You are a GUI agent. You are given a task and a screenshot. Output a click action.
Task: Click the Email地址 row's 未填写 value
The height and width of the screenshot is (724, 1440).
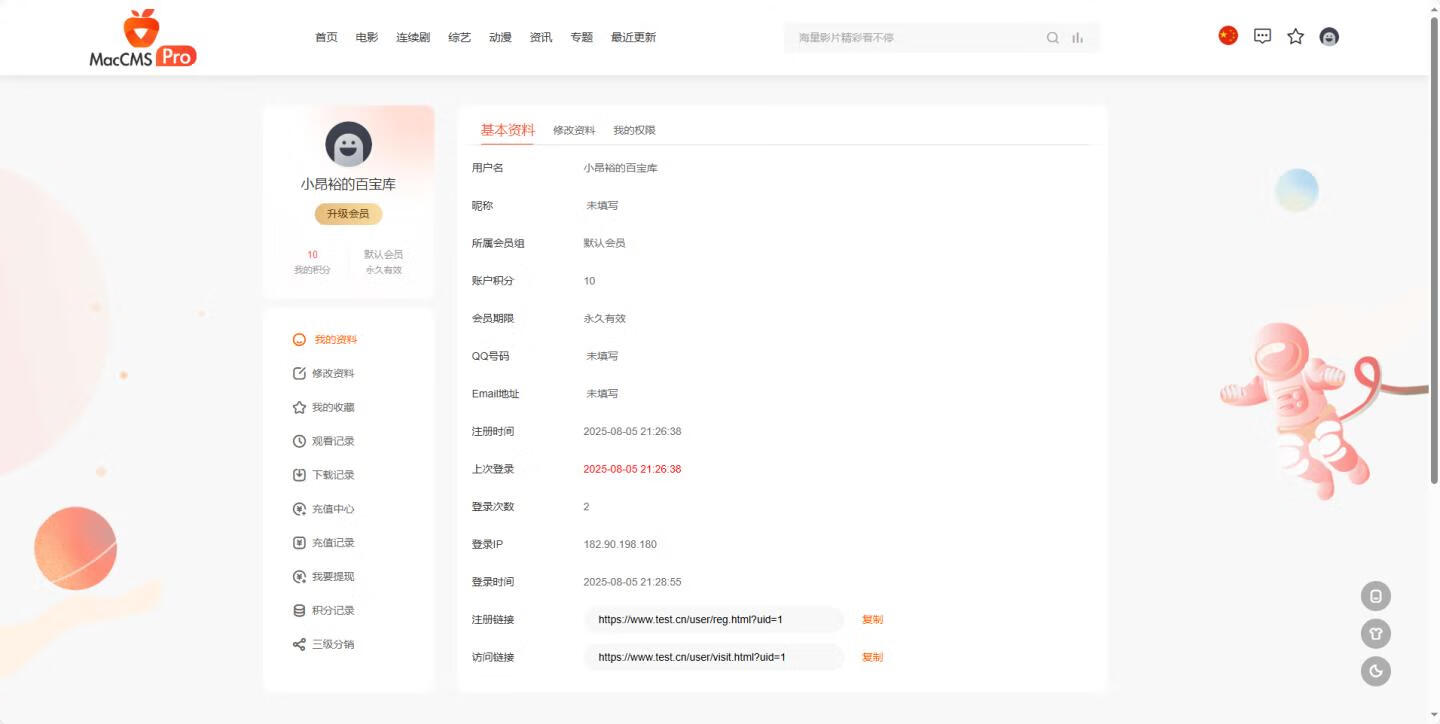[602, 394]
